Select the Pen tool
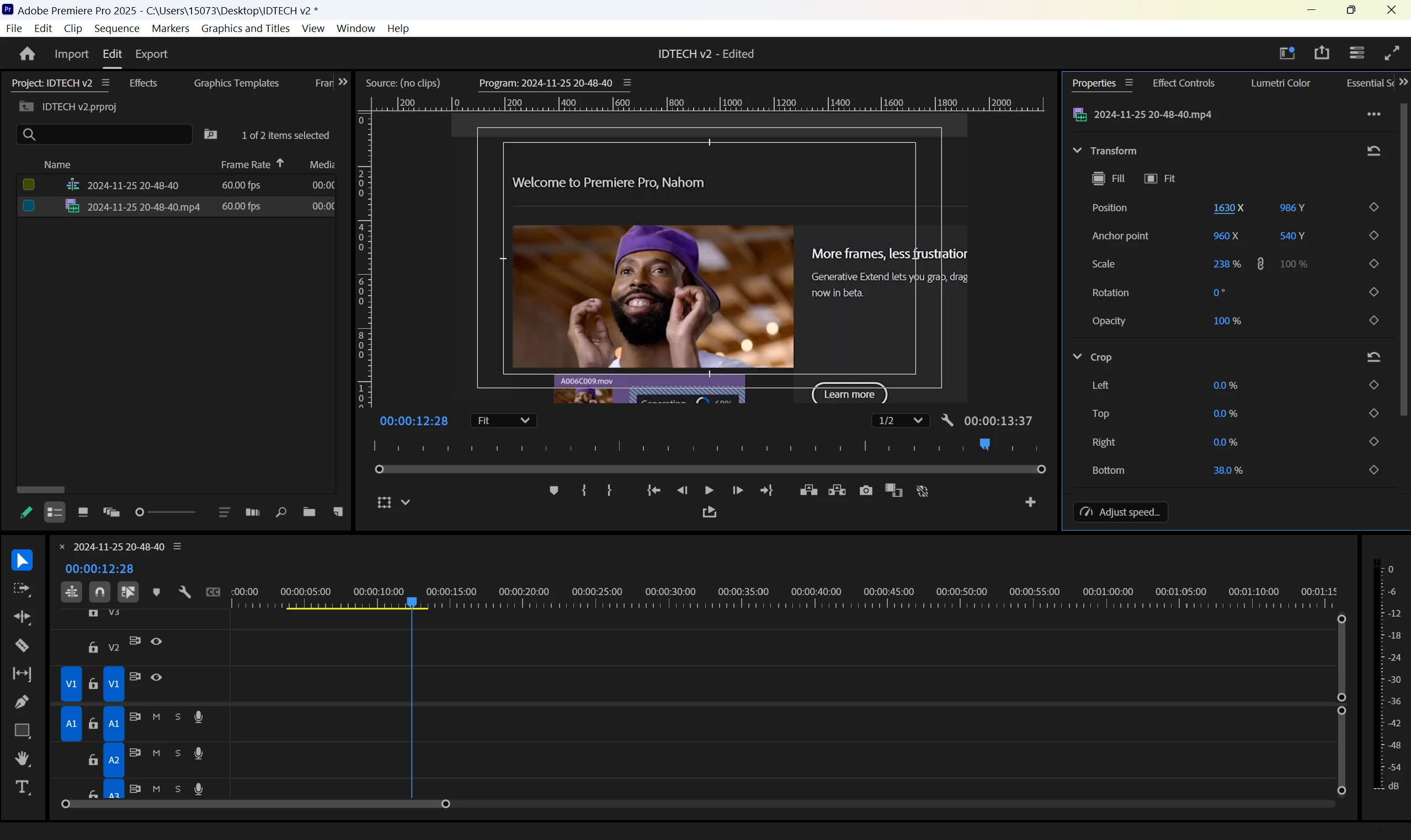This screenshot has height=840, width=1411. coord(22,702)
